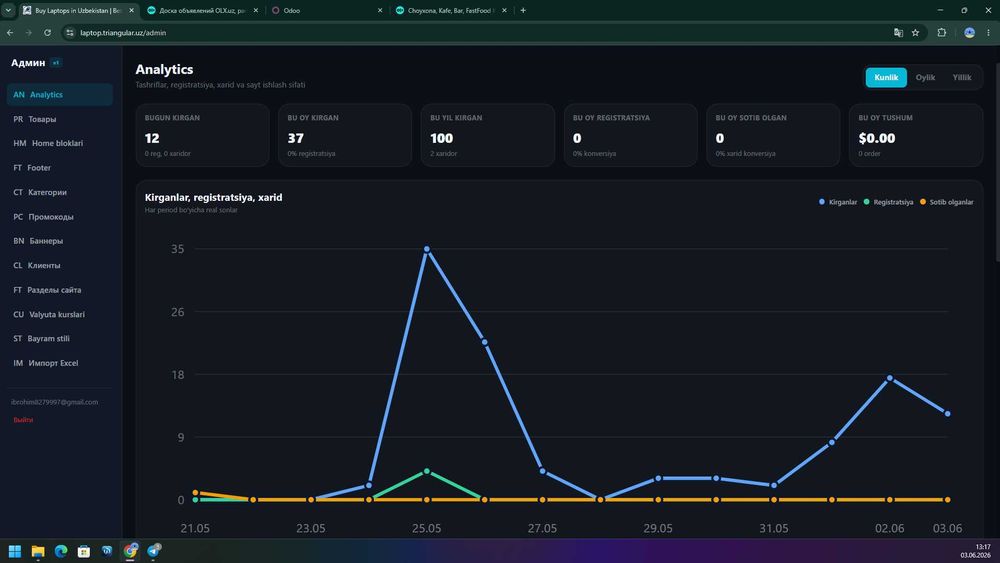The image size is (1000, 563).
Task: Switch analytics to Yillik view
Action: tap(962, 77)
